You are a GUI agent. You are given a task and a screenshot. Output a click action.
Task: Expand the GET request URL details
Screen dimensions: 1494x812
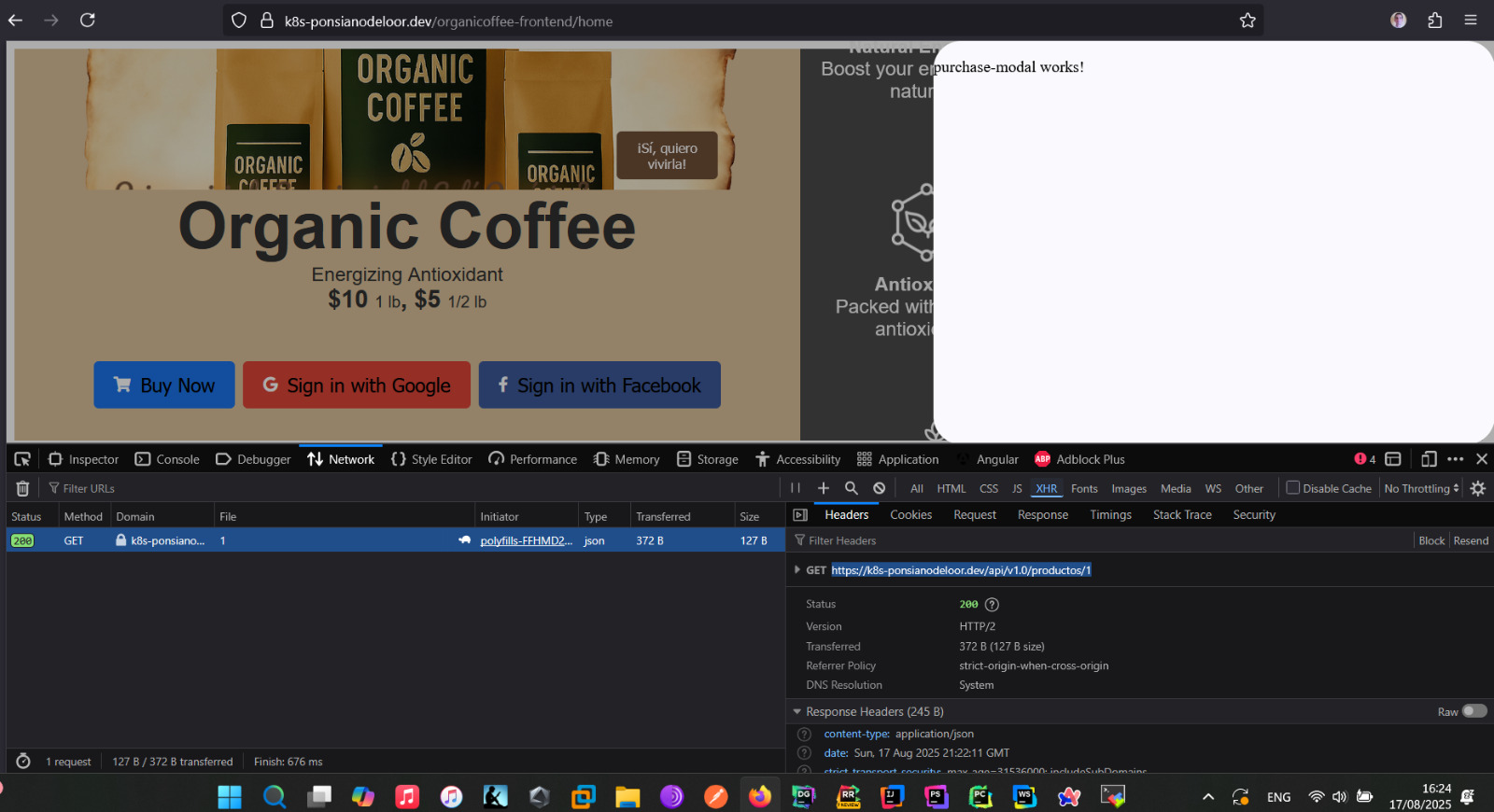click(796, 570)
